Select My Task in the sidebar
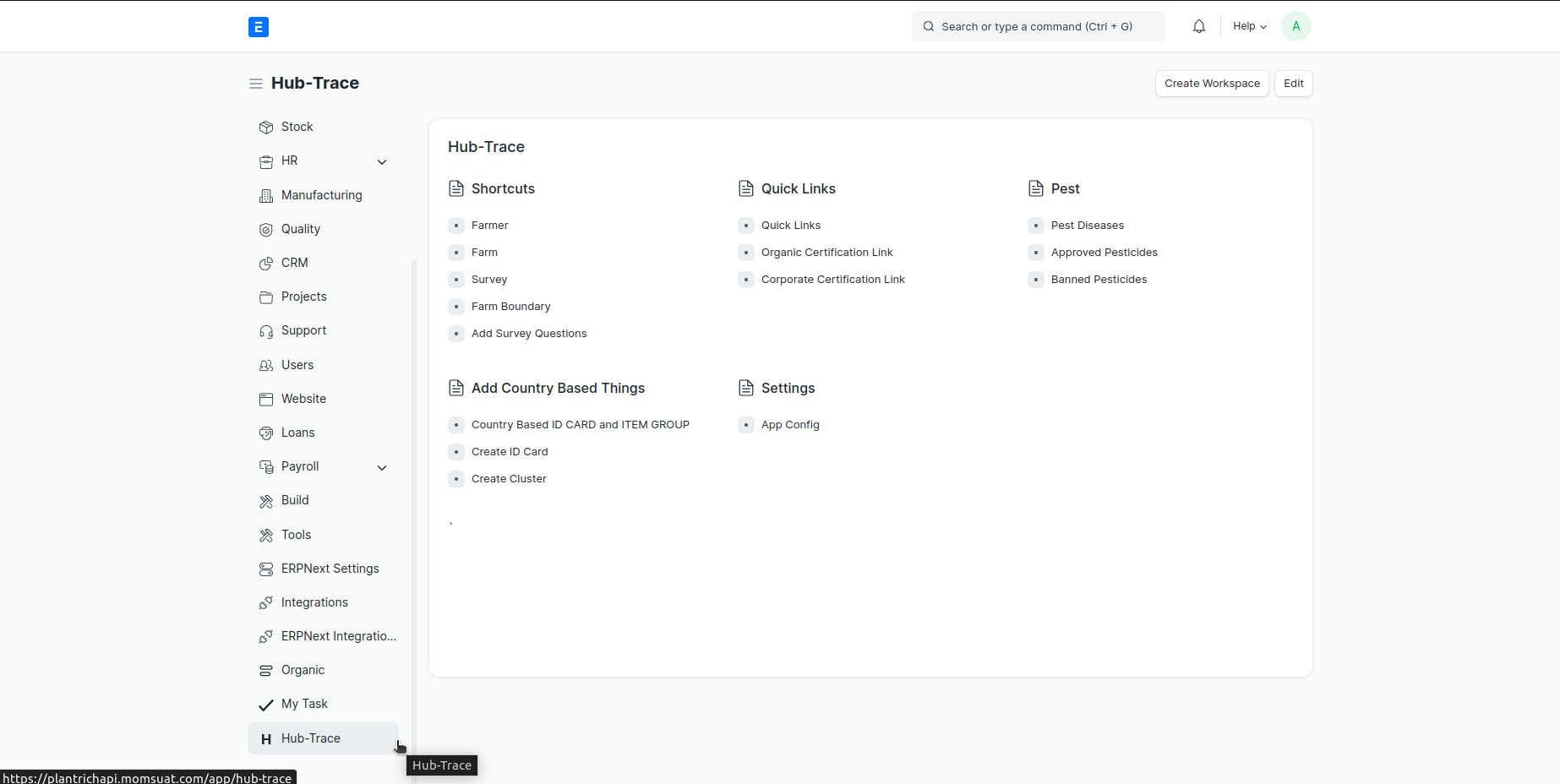This screenshot has height=784, width=1560. [304, 704]
